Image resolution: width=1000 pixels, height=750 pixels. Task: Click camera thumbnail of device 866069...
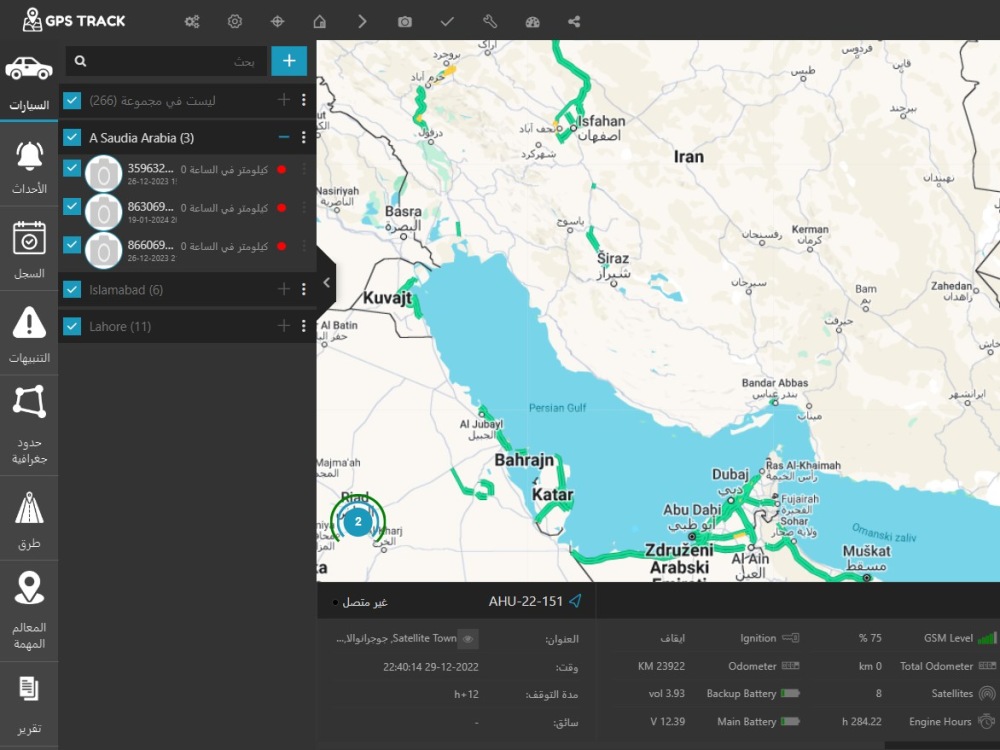[103, 250]
